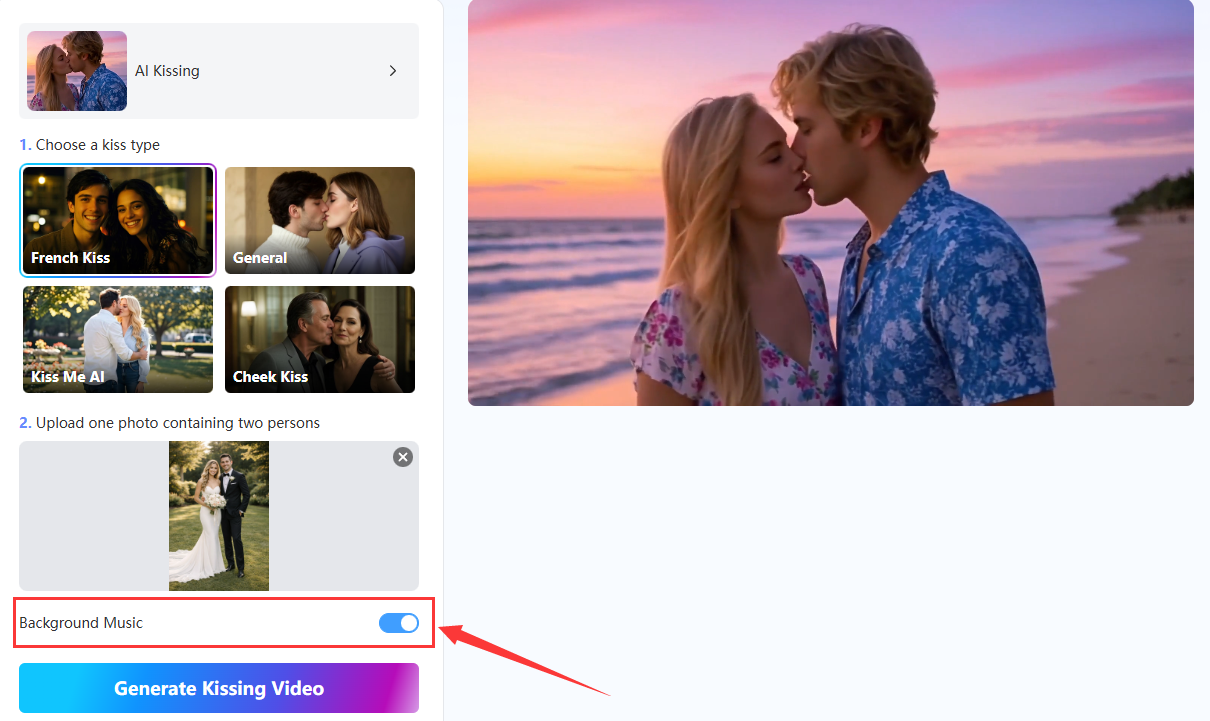Click the AI Kissing title text

point(167,71)
